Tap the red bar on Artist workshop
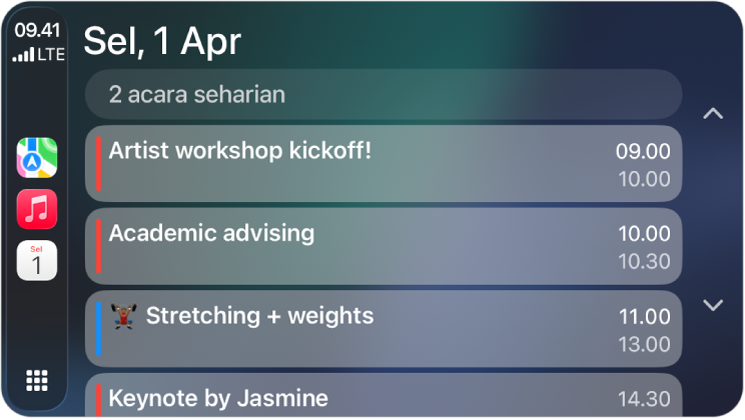Viewport: 745px width, 420px height. pyautogui.click(x=99, y=163)
